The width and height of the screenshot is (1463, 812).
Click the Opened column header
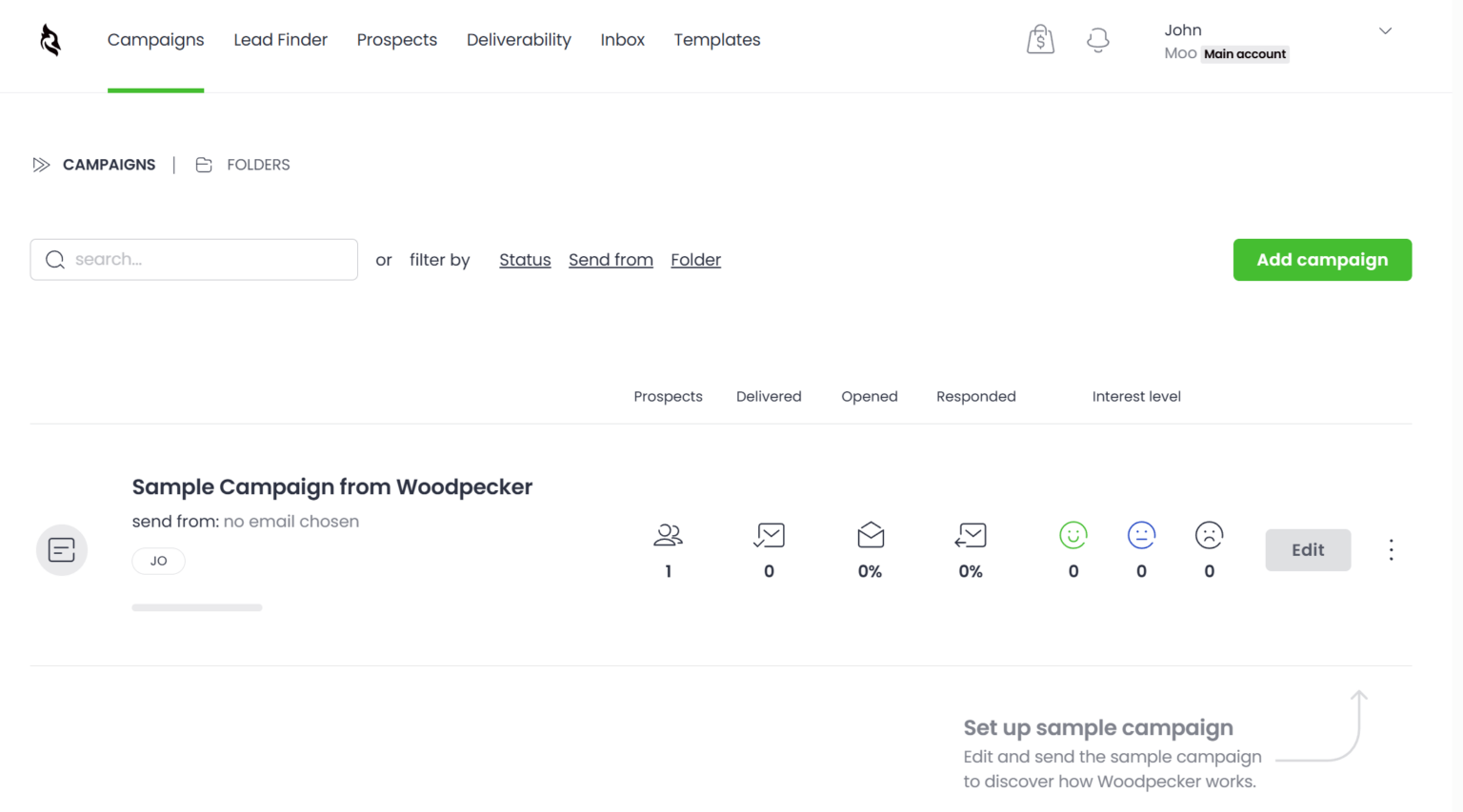coord(870,396)
